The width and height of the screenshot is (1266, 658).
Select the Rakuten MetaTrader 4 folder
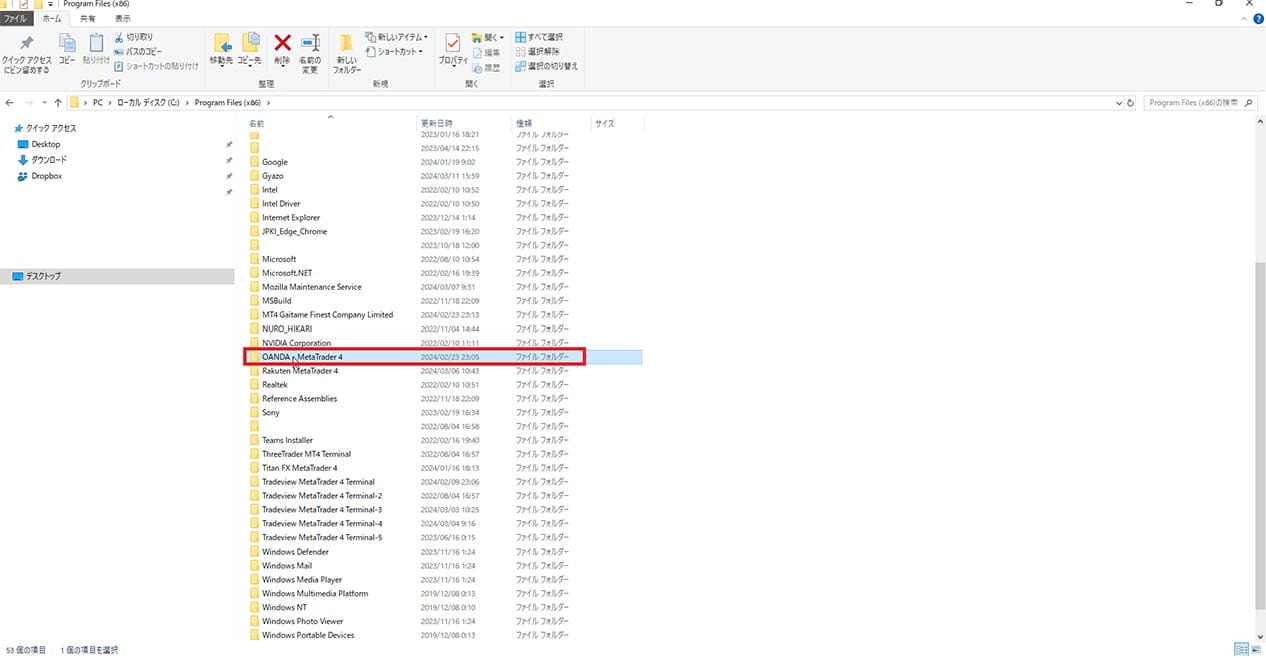(x=300, y=371)
